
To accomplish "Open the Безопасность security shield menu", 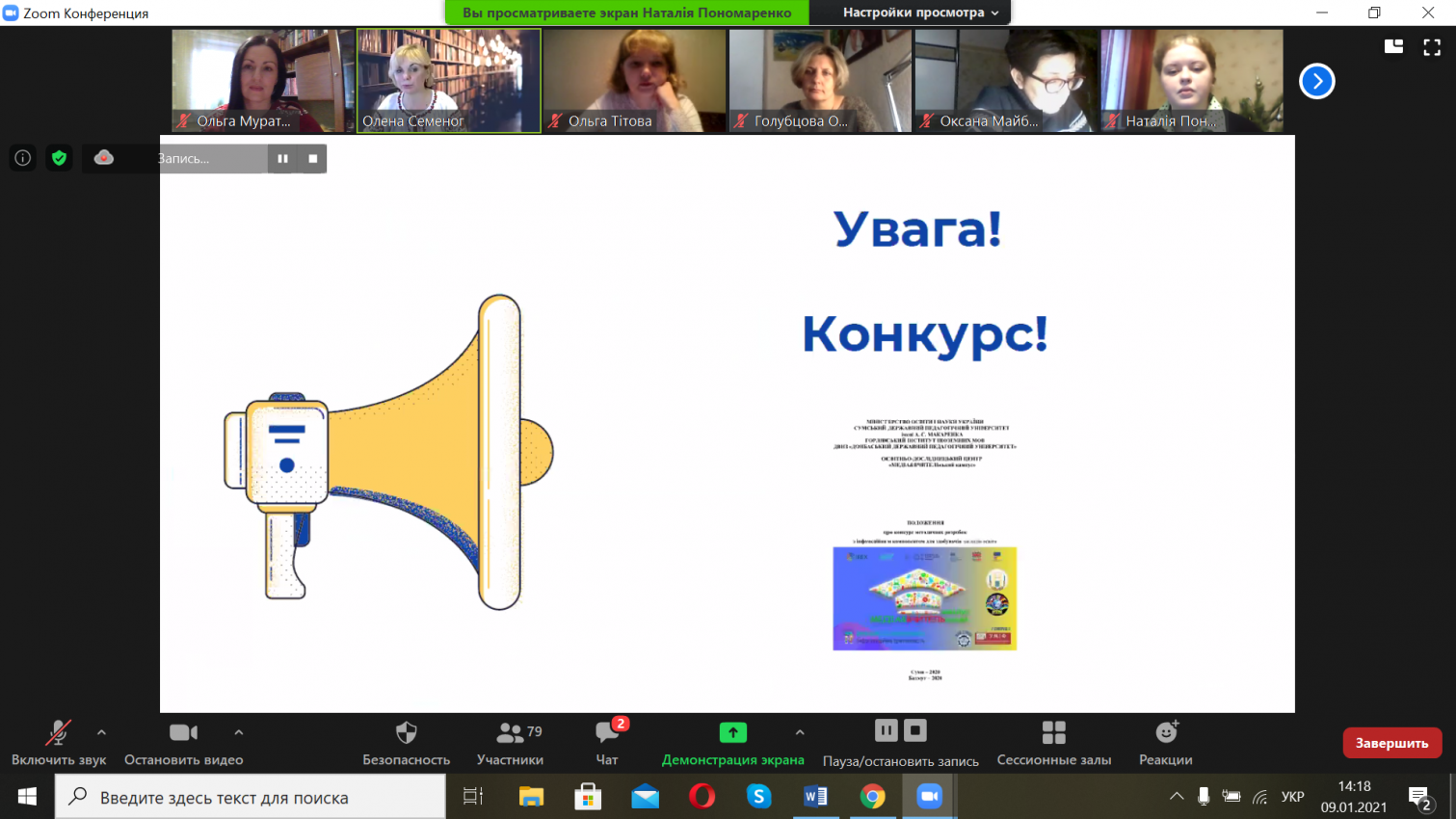I will point(407,743).
